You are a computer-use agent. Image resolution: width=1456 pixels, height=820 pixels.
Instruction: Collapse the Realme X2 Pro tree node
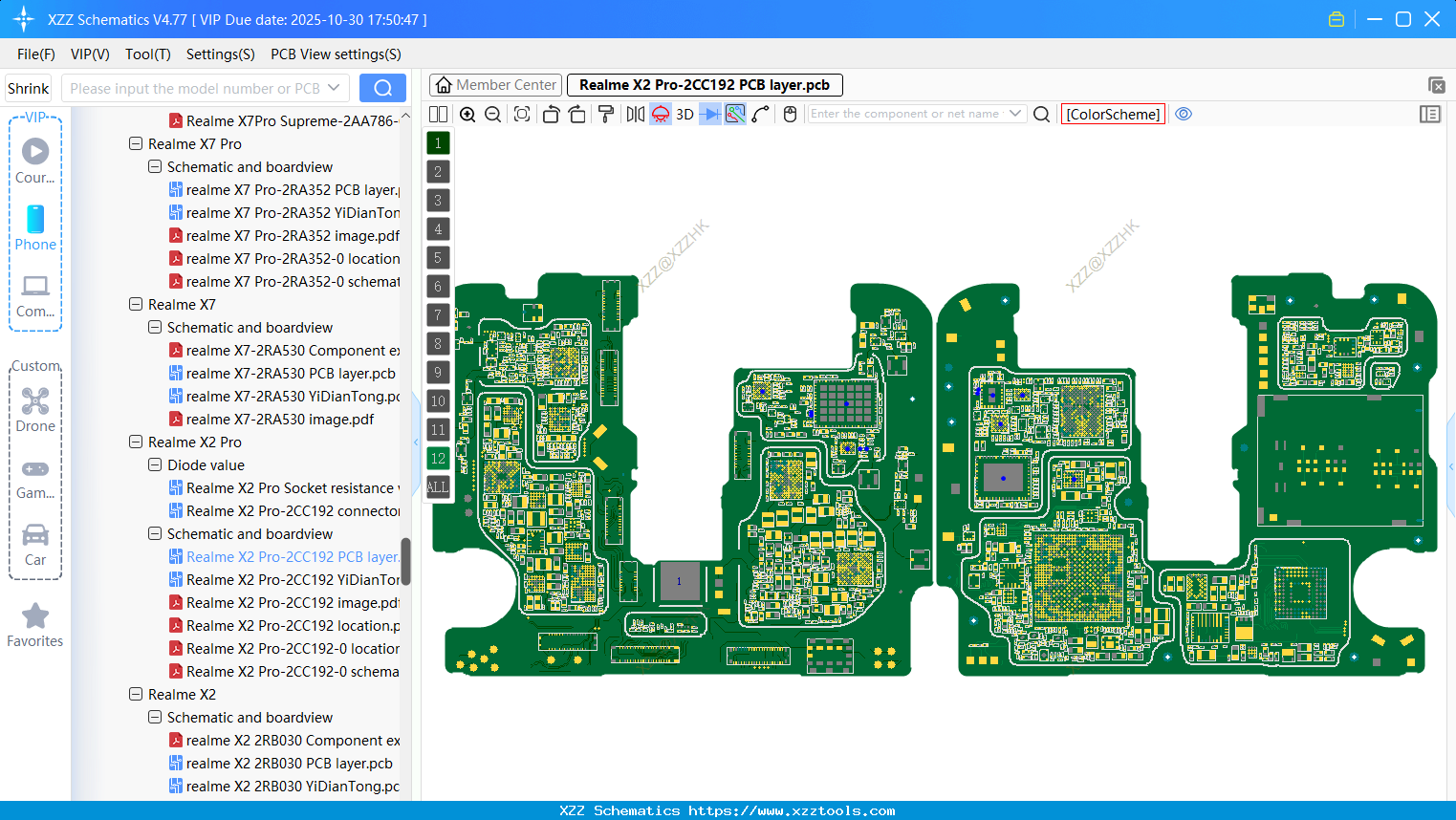[x=135, y=442]
